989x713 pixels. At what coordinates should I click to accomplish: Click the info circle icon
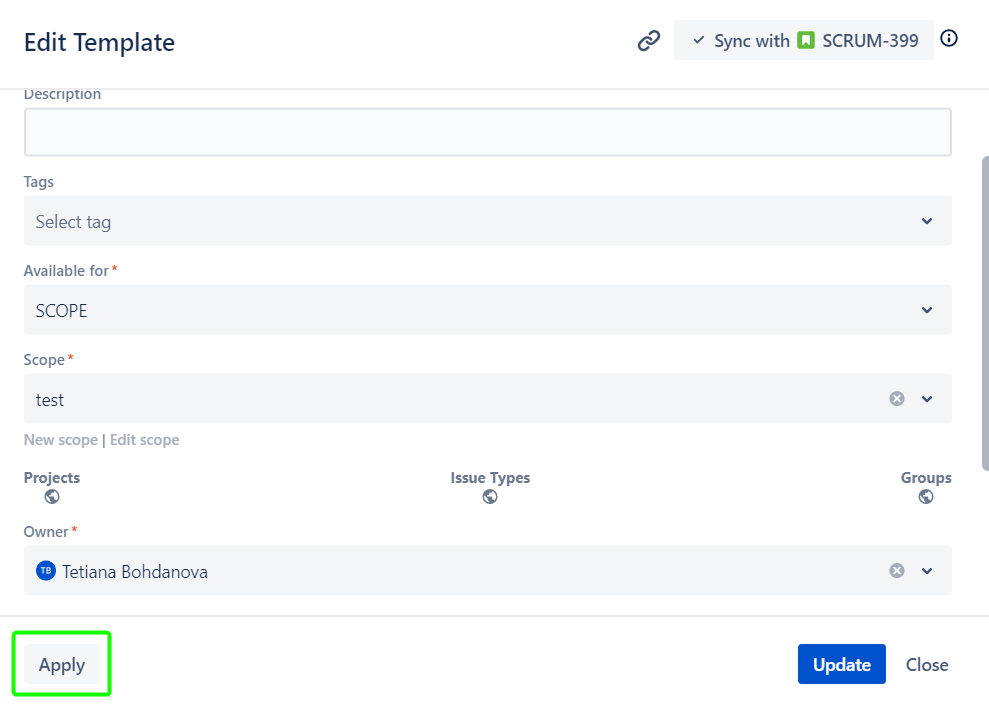(x=949, y=39)
